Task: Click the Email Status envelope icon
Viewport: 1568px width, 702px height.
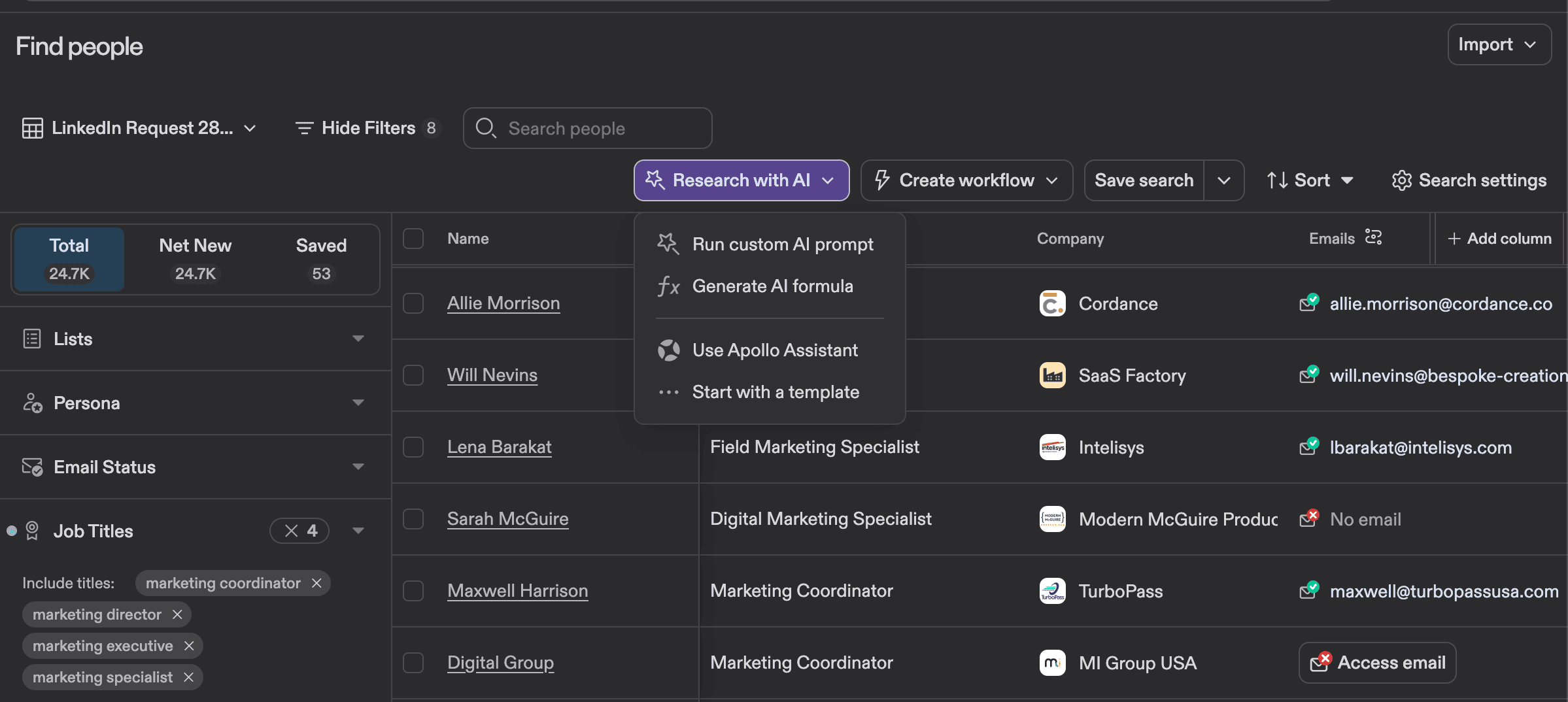Action: [x=32, y=467]
